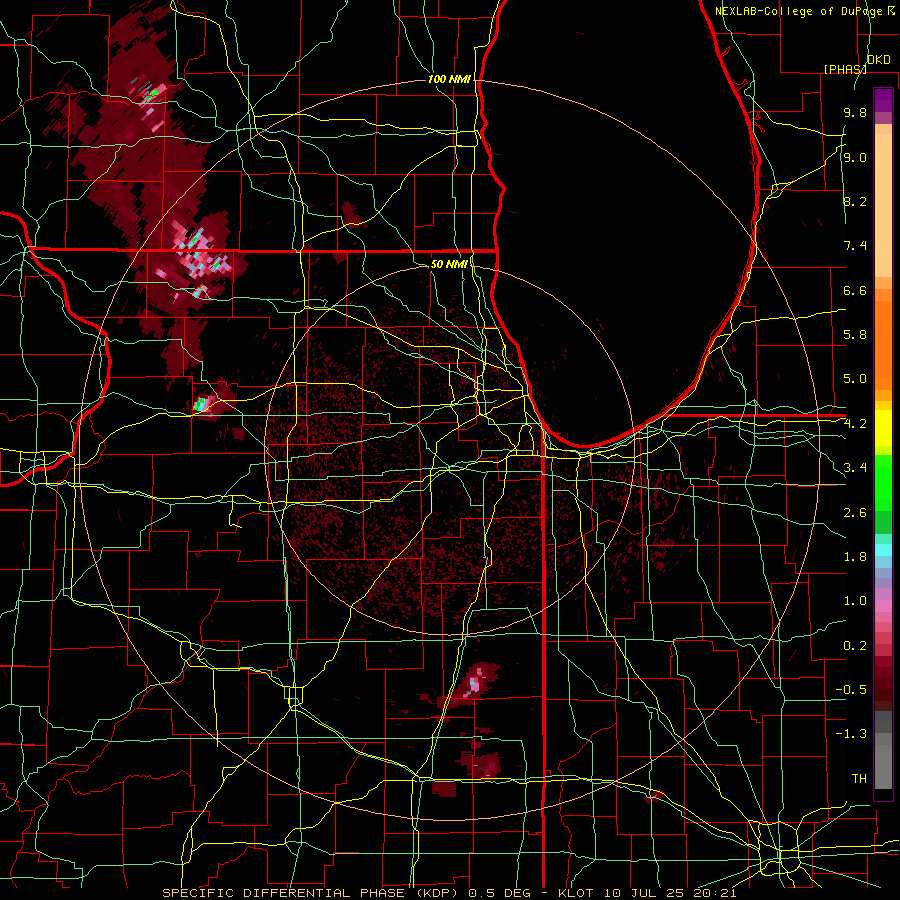
Task: Click the 50 NMI range ring label
Action: 449,264
